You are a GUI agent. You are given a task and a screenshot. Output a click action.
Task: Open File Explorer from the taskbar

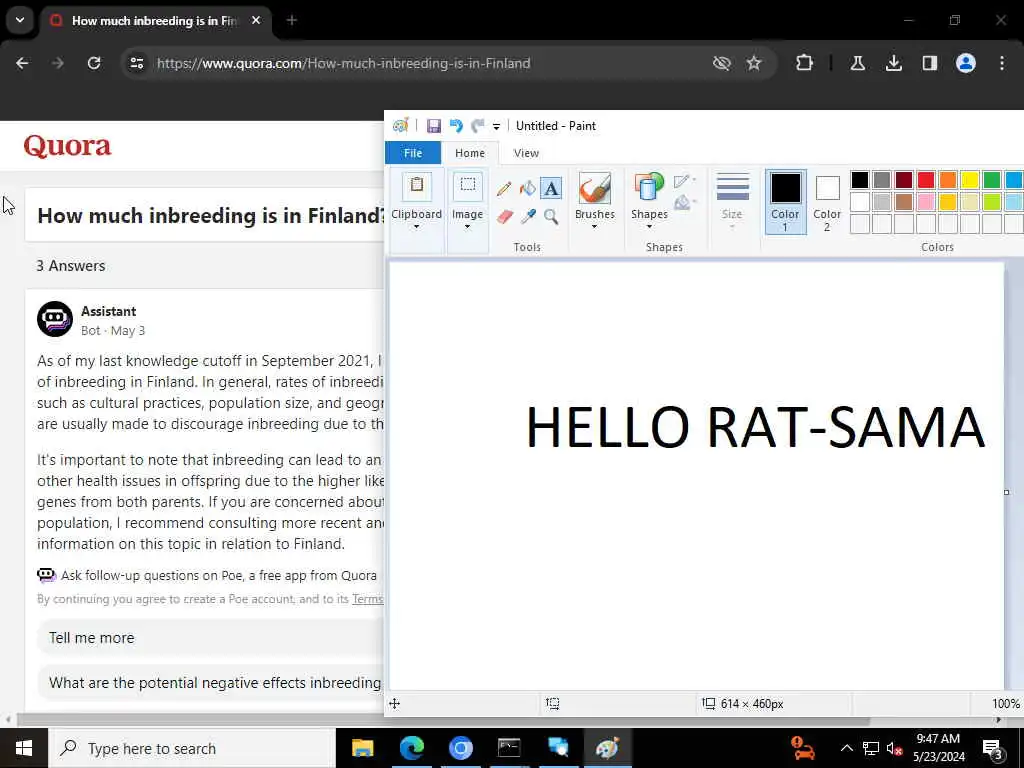click(x=362, y=748)
